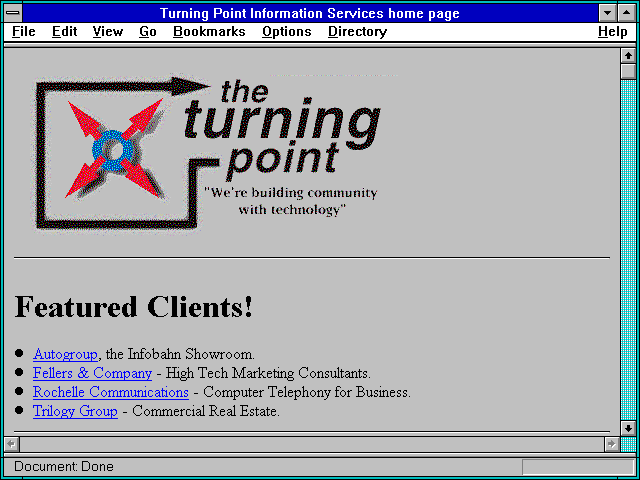Open the View menu
The height and width of the screenshot is (480, 640).
[107, 31]
